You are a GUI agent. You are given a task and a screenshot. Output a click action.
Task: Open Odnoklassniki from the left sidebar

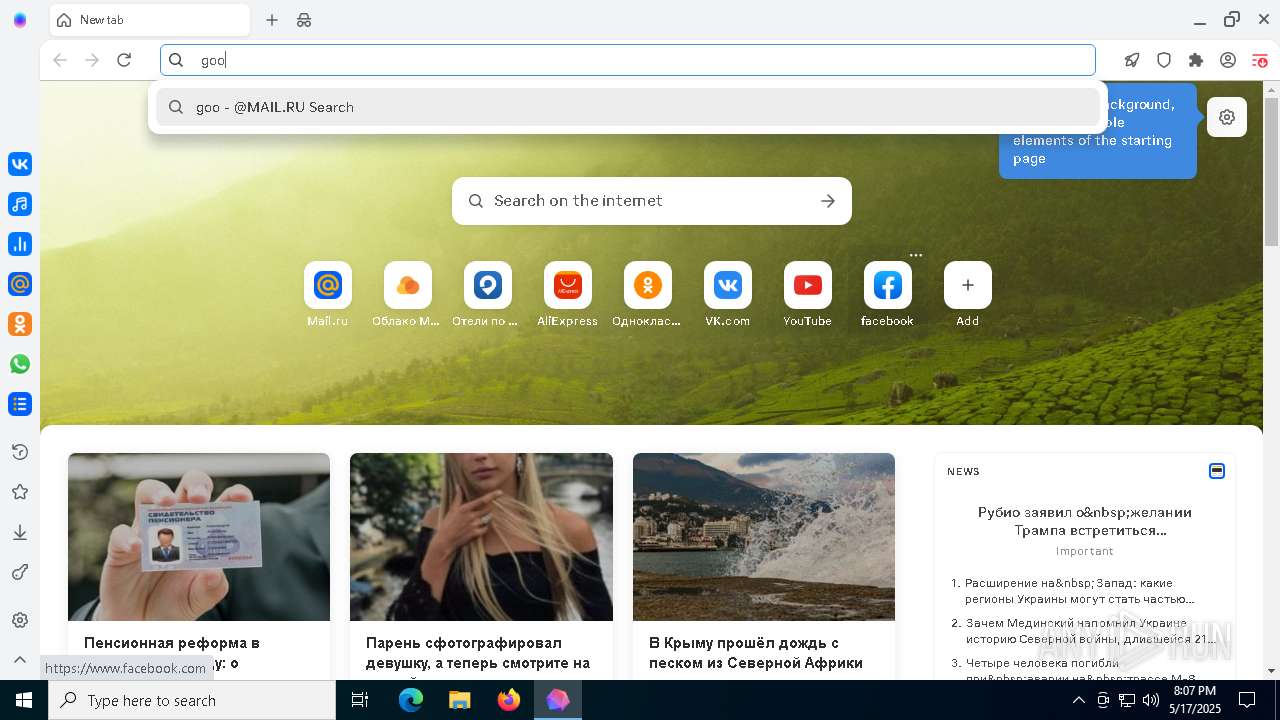coord(20,324)
